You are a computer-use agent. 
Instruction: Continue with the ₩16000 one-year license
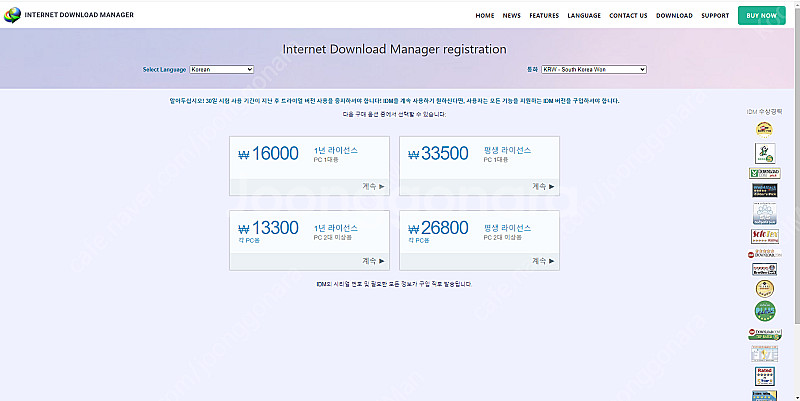373,186
